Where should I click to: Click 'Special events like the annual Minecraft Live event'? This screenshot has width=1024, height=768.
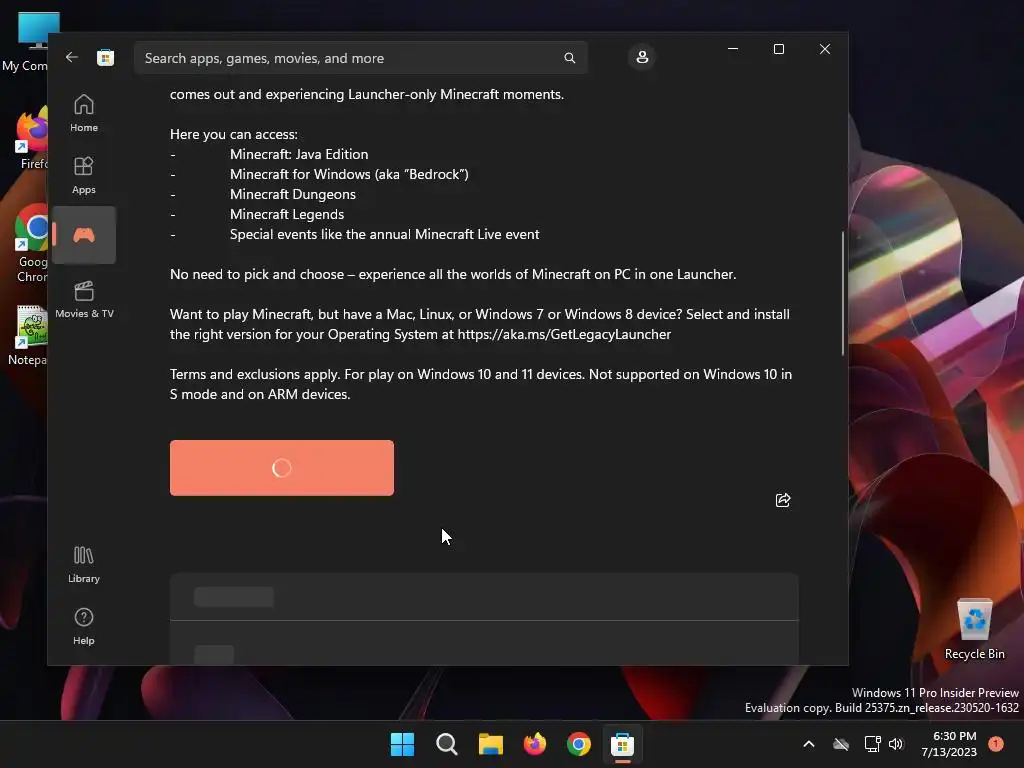tap(384, 234)
